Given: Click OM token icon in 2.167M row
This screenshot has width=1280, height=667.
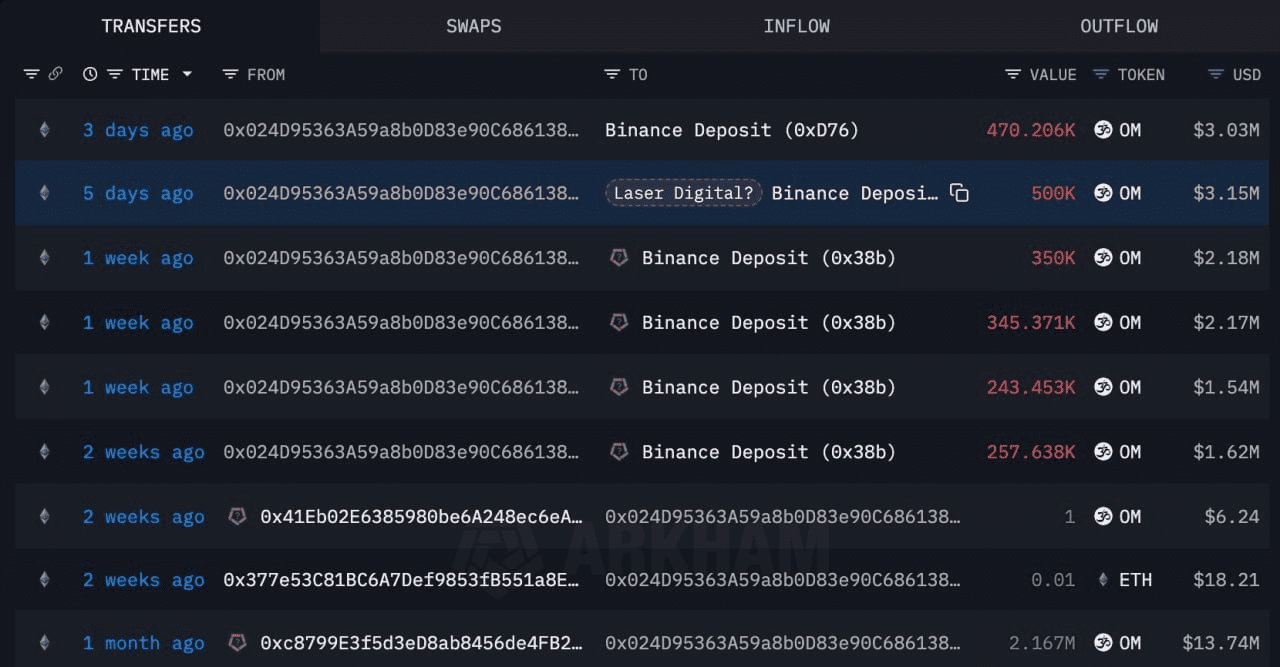Looking at the screenshot, I should [1103, 643].
